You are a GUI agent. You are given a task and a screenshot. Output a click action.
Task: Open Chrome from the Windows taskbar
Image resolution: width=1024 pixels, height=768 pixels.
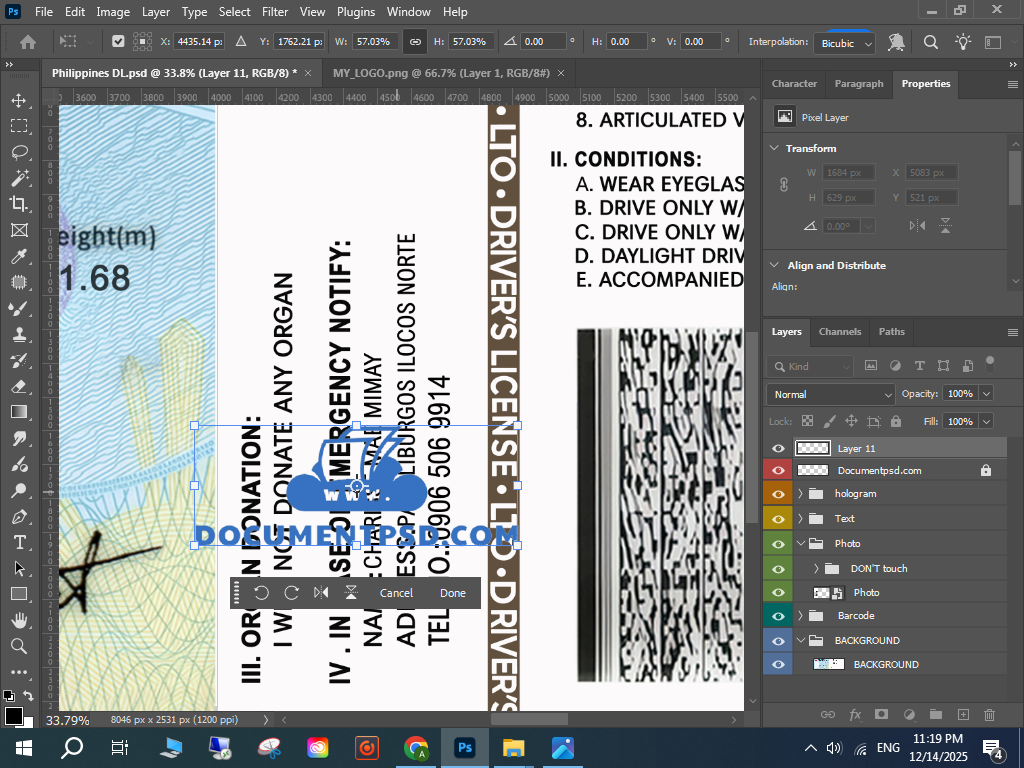click(417, 747)
